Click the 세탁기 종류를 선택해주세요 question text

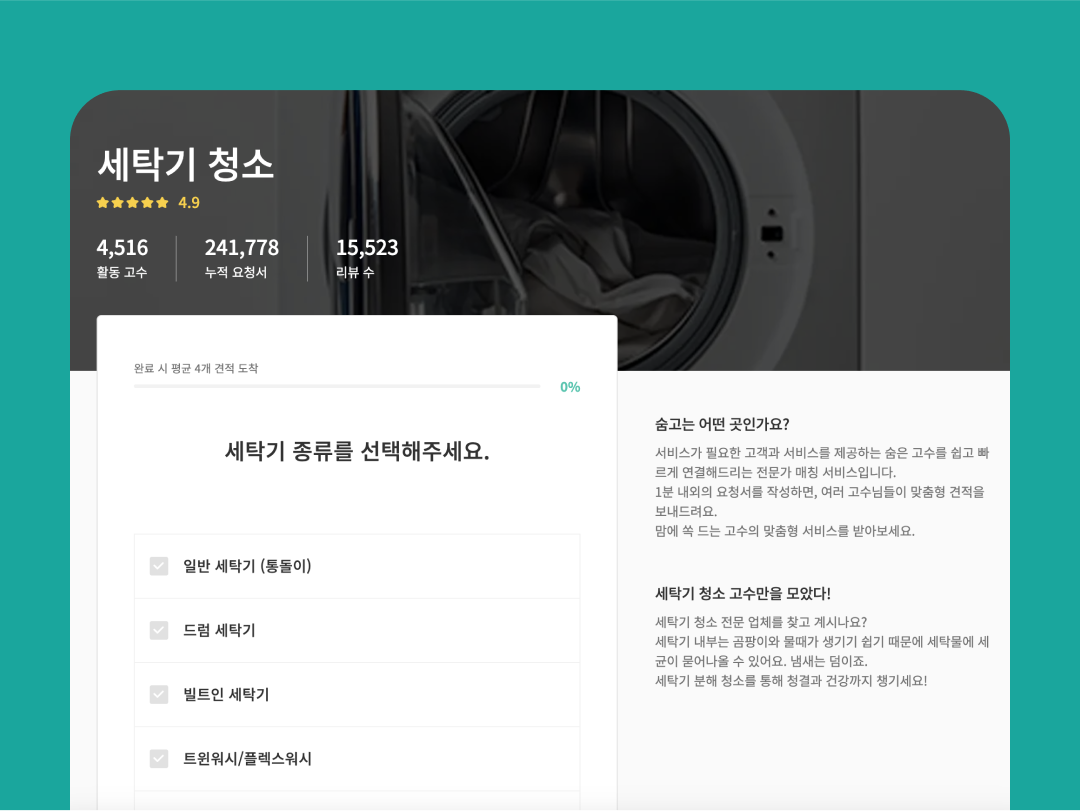(356, 451)
